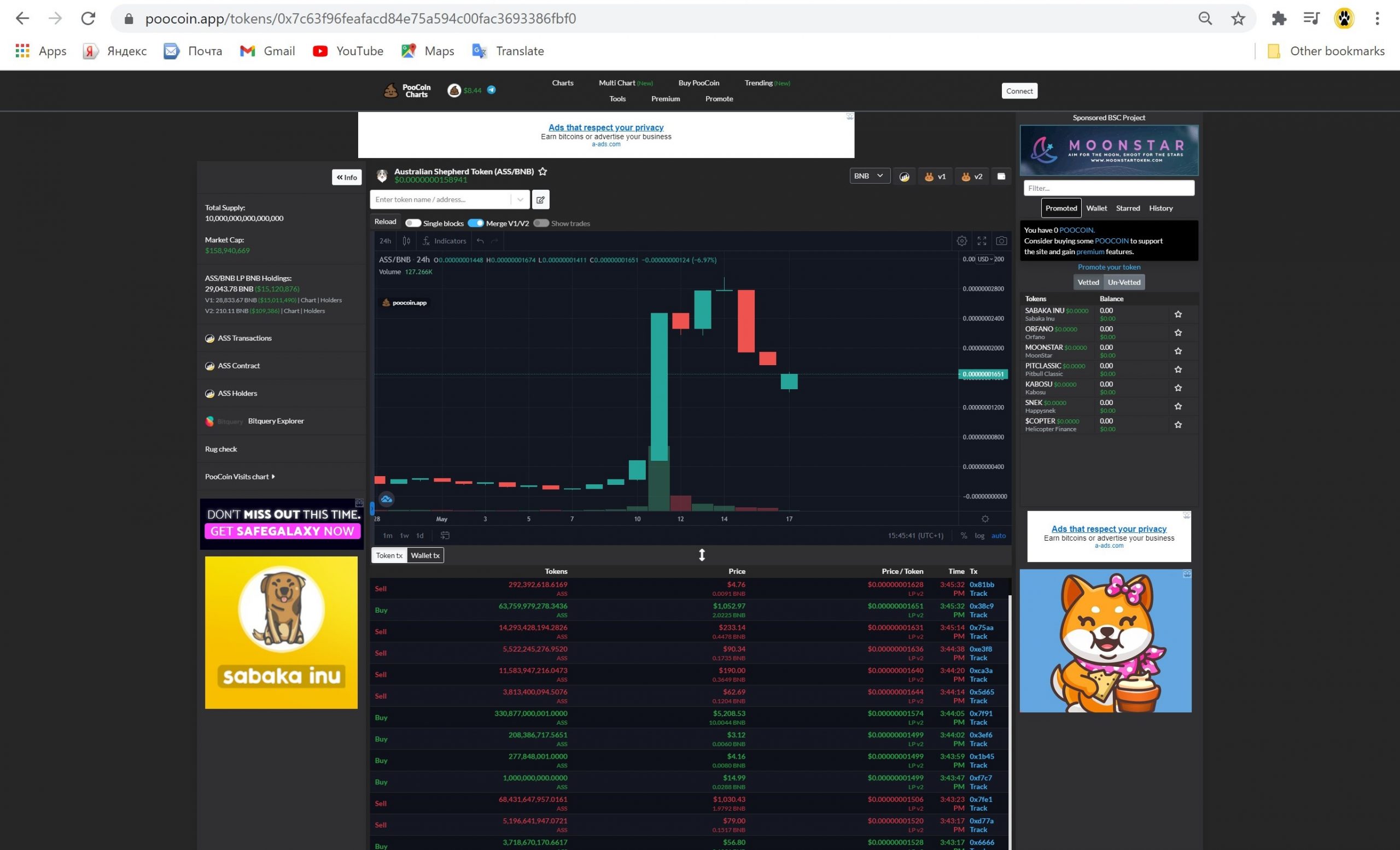Expand the token search dropdown arrow
This screenshot has width=1400, height=850.
coord(520,200)
